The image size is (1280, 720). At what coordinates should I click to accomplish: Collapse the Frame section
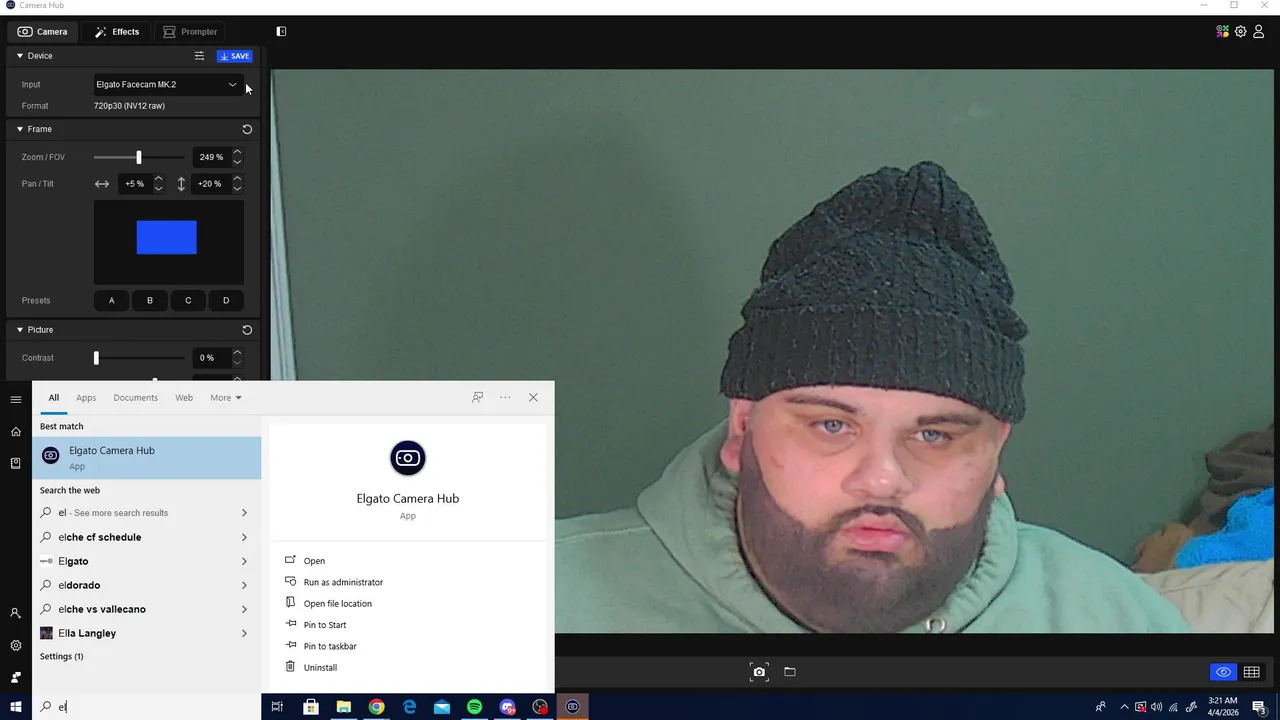point(20,129)
